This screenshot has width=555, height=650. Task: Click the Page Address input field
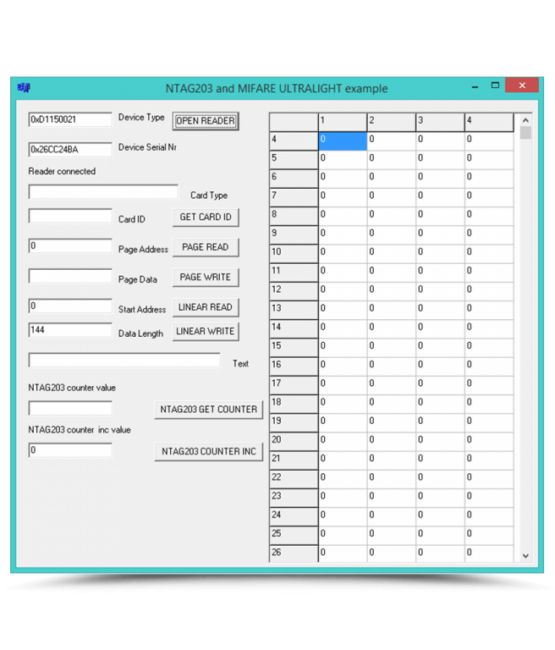[70, 246]
